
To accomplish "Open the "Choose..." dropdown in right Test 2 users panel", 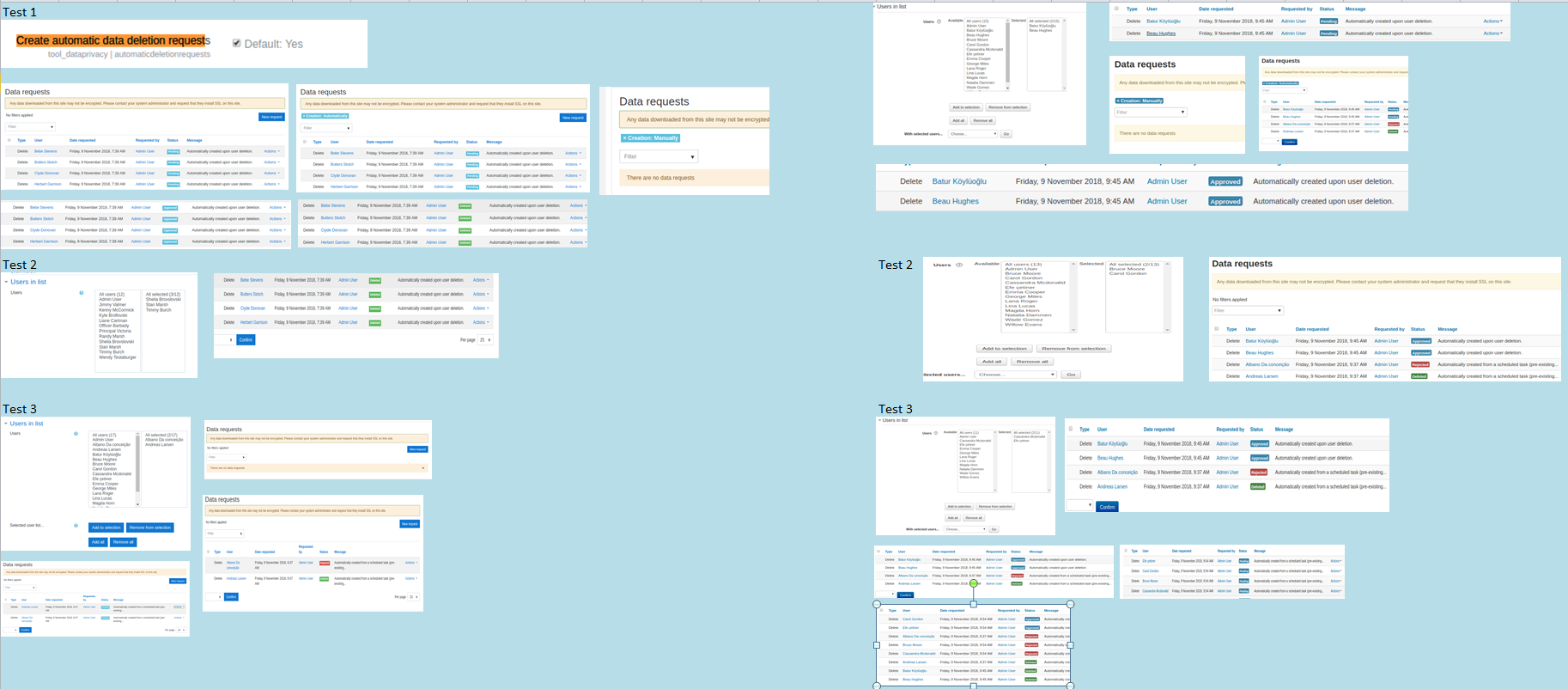I will click(1016, 375).
